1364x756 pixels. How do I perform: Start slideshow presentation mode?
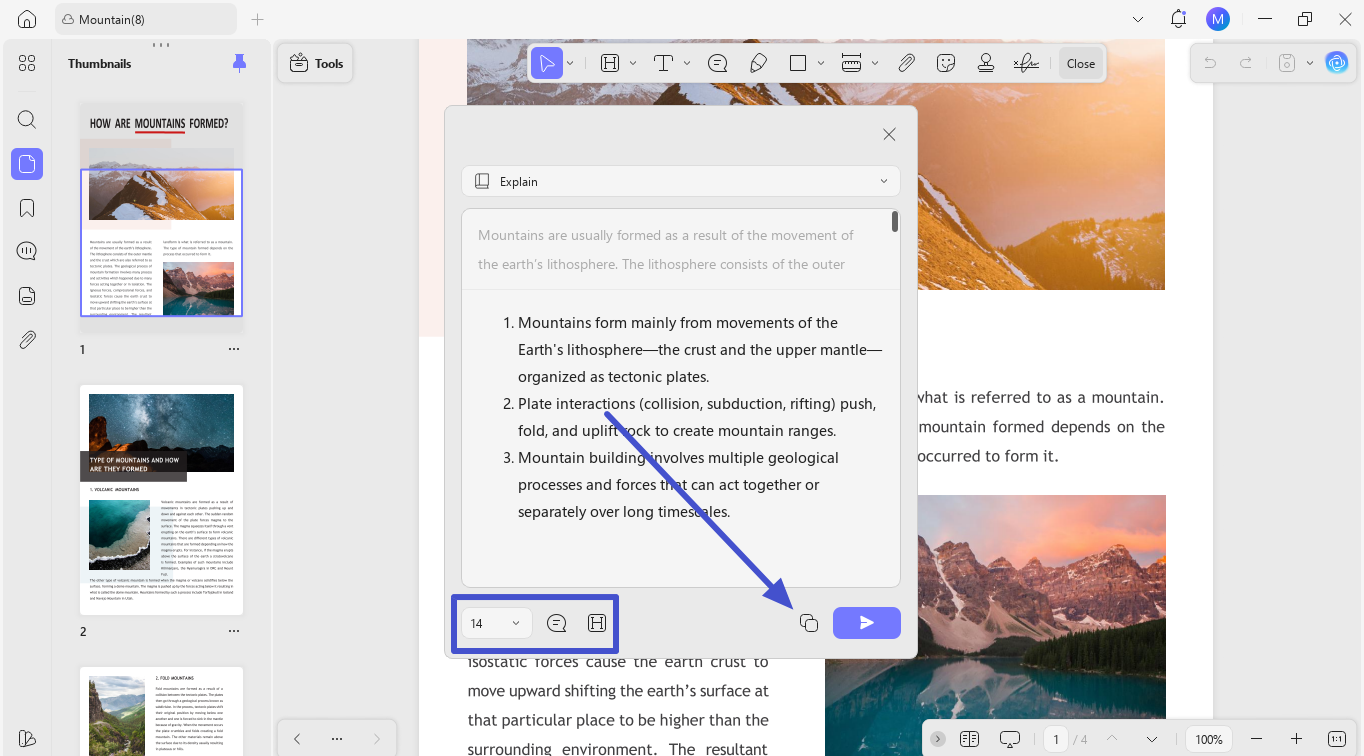click(1010, 739)
